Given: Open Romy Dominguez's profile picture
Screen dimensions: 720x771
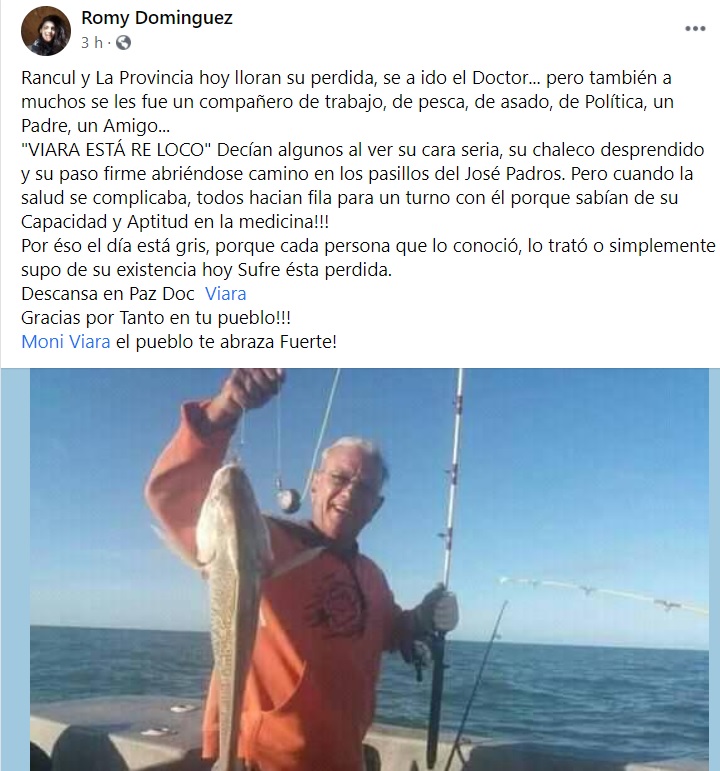Looking at the screenshot, I should pyautogui.click(x=46, y=31).
